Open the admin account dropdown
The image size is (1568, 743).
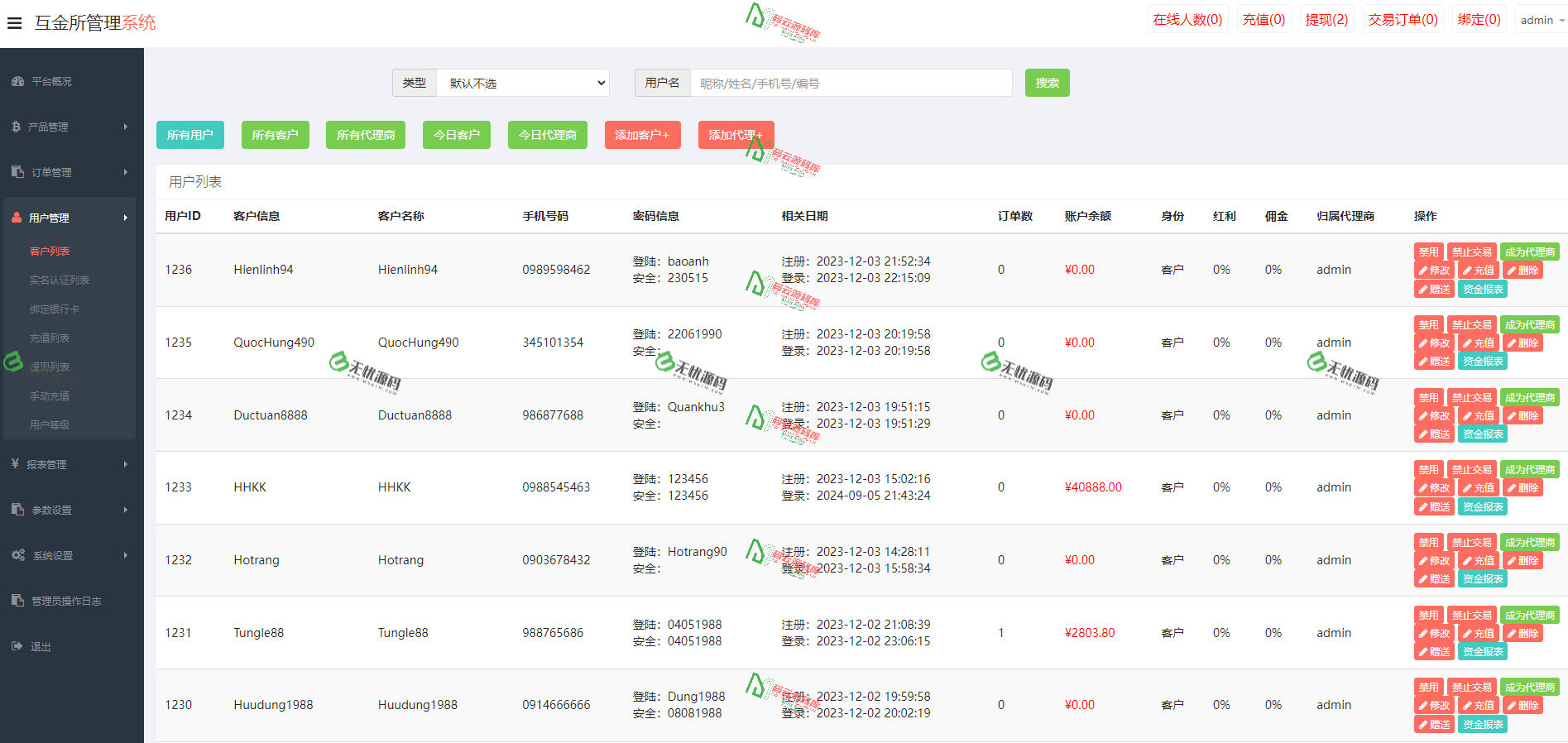coord(1542,20)
